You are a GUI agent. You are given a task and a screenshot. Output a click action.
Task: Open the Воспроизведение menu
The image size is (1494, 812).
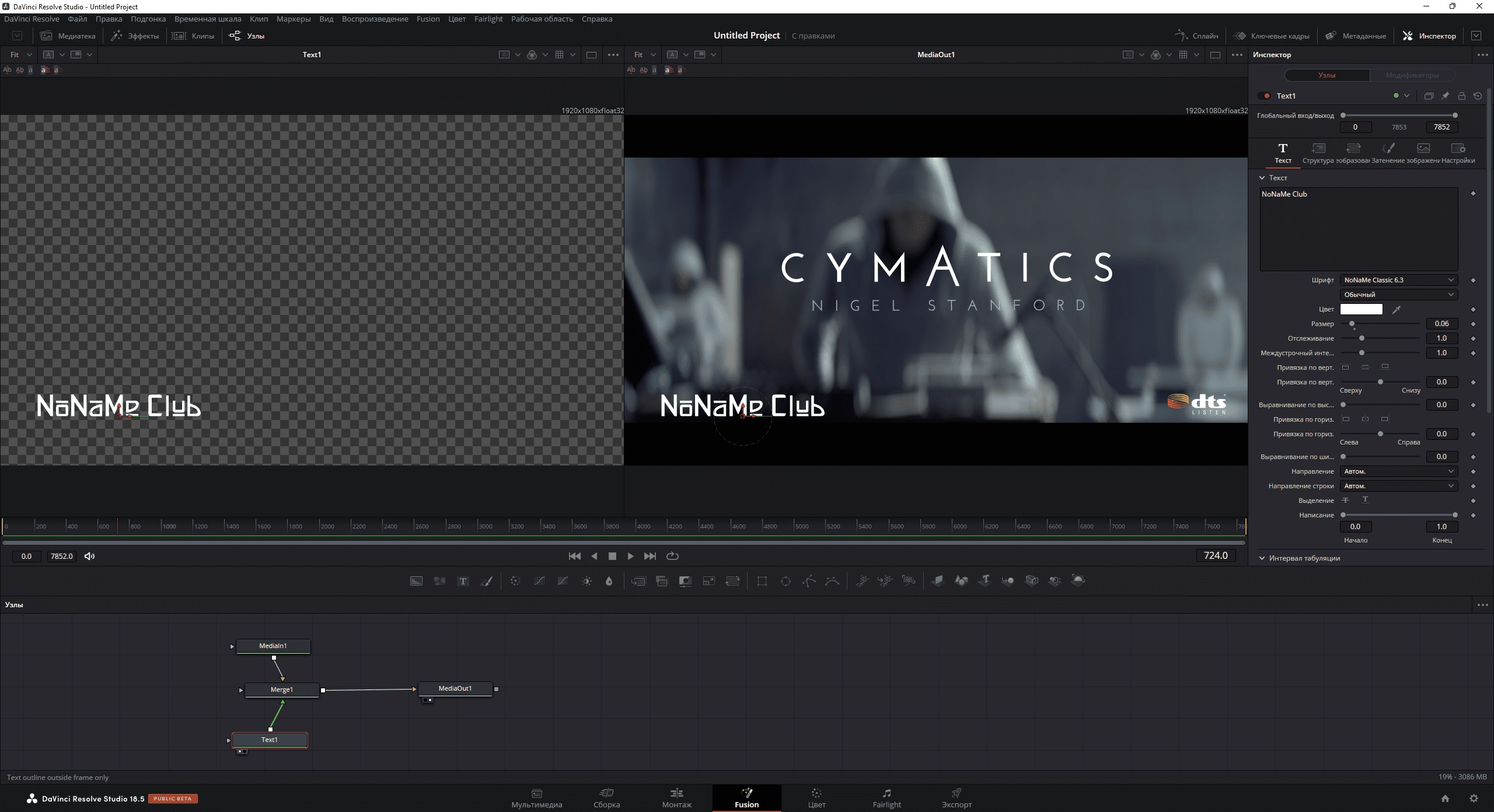(375, 19)
